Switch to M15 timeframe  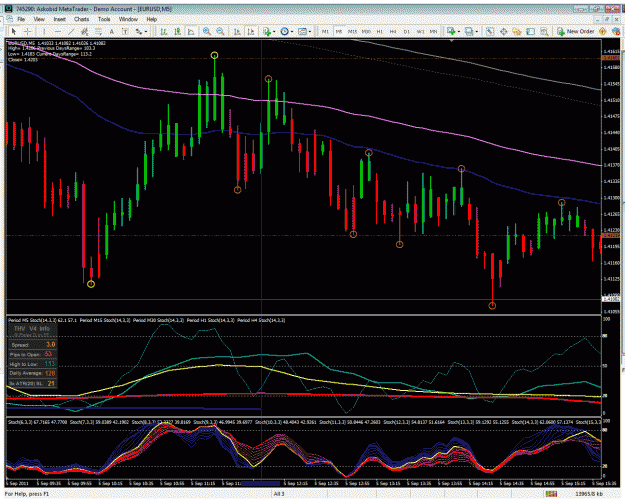click(352, 31)
